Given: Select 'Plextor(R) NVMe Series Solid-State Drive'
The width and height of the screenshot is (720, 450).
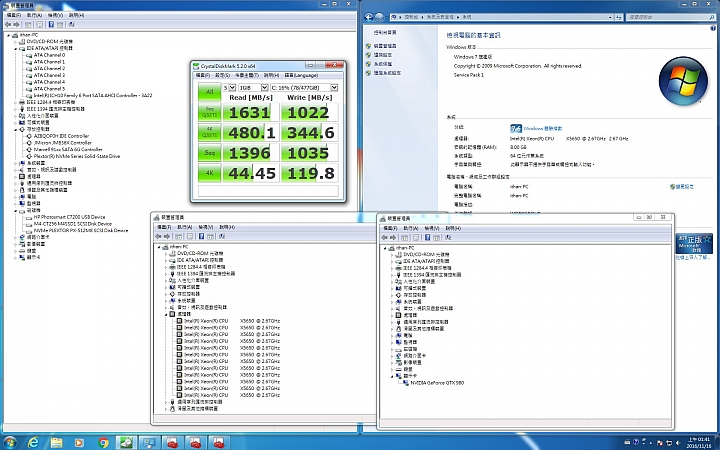Looking at the screenshot, I should click(77, 157).
